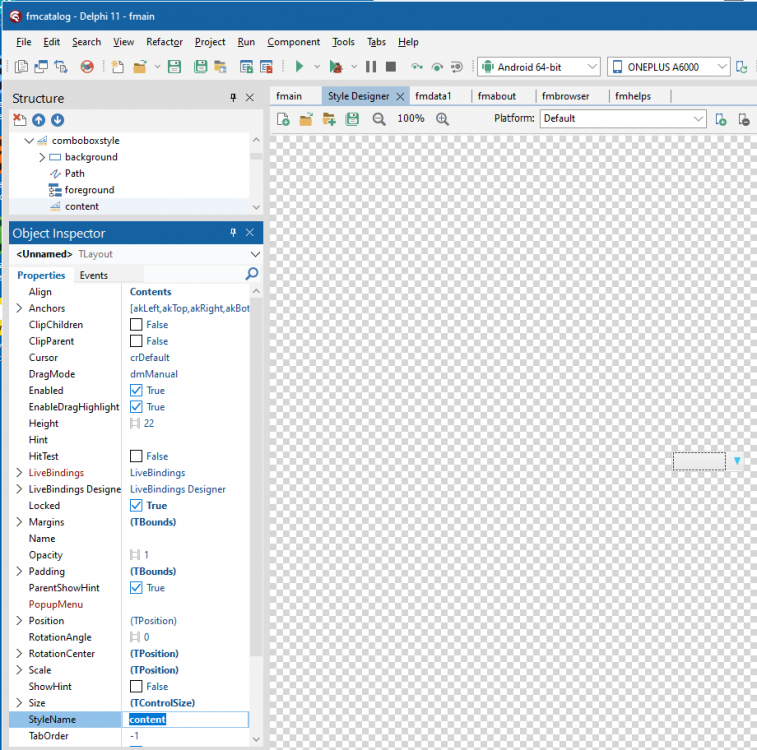Screen dimensions: 757x750
Task: Uncheck the Enabled property checkbox
Action: 136,390
